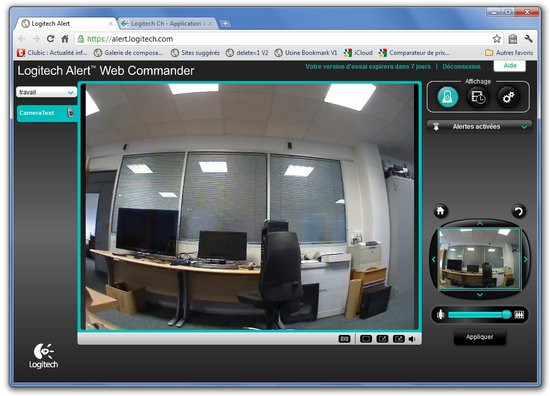550x396 pixels.
Task: Toggle the bookmark star in address bar
Action: (496, 39)
